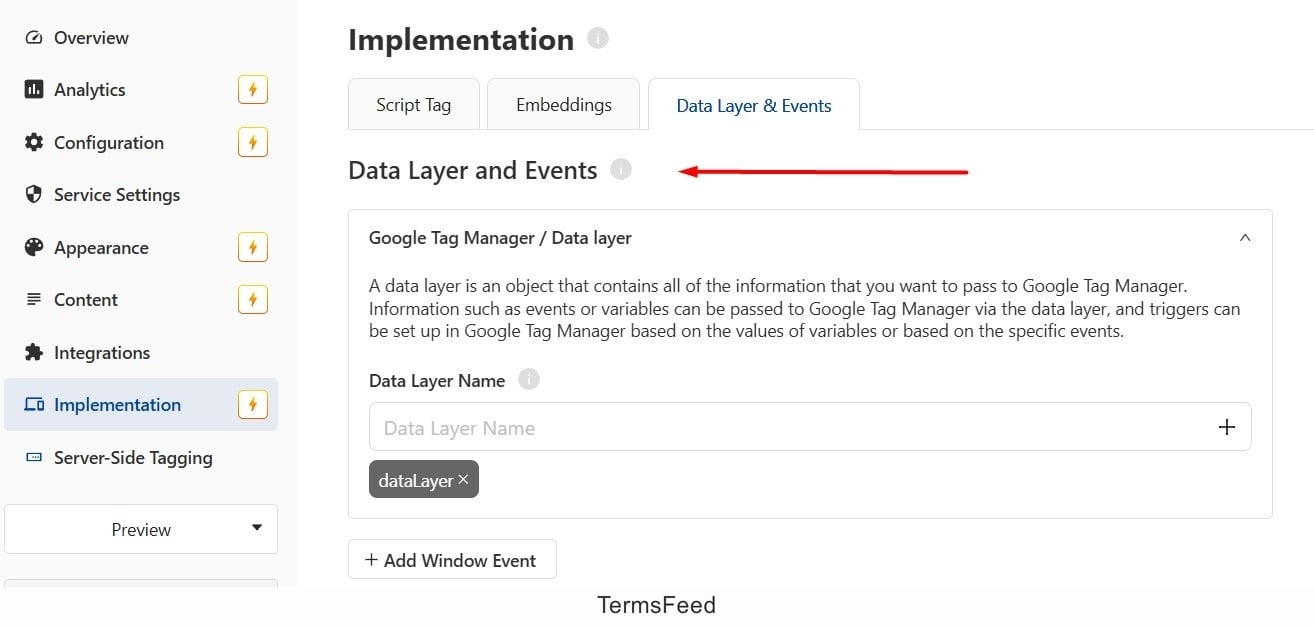Screen dimensions: 1314x626
Task: Click the Server-Side Tagging icon
Action: click(x=34, y=458)
